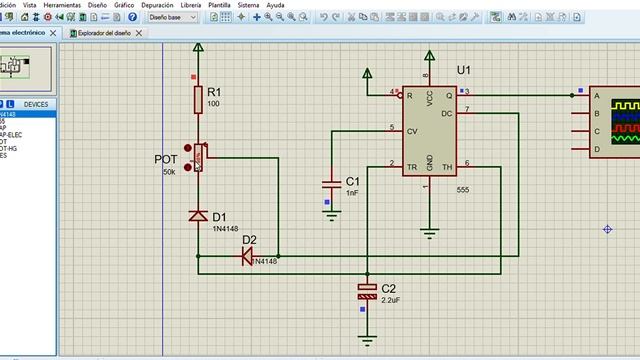Click the Undo arrow icon
Viewport: 640px width, 360px height.
coord(324,17)
